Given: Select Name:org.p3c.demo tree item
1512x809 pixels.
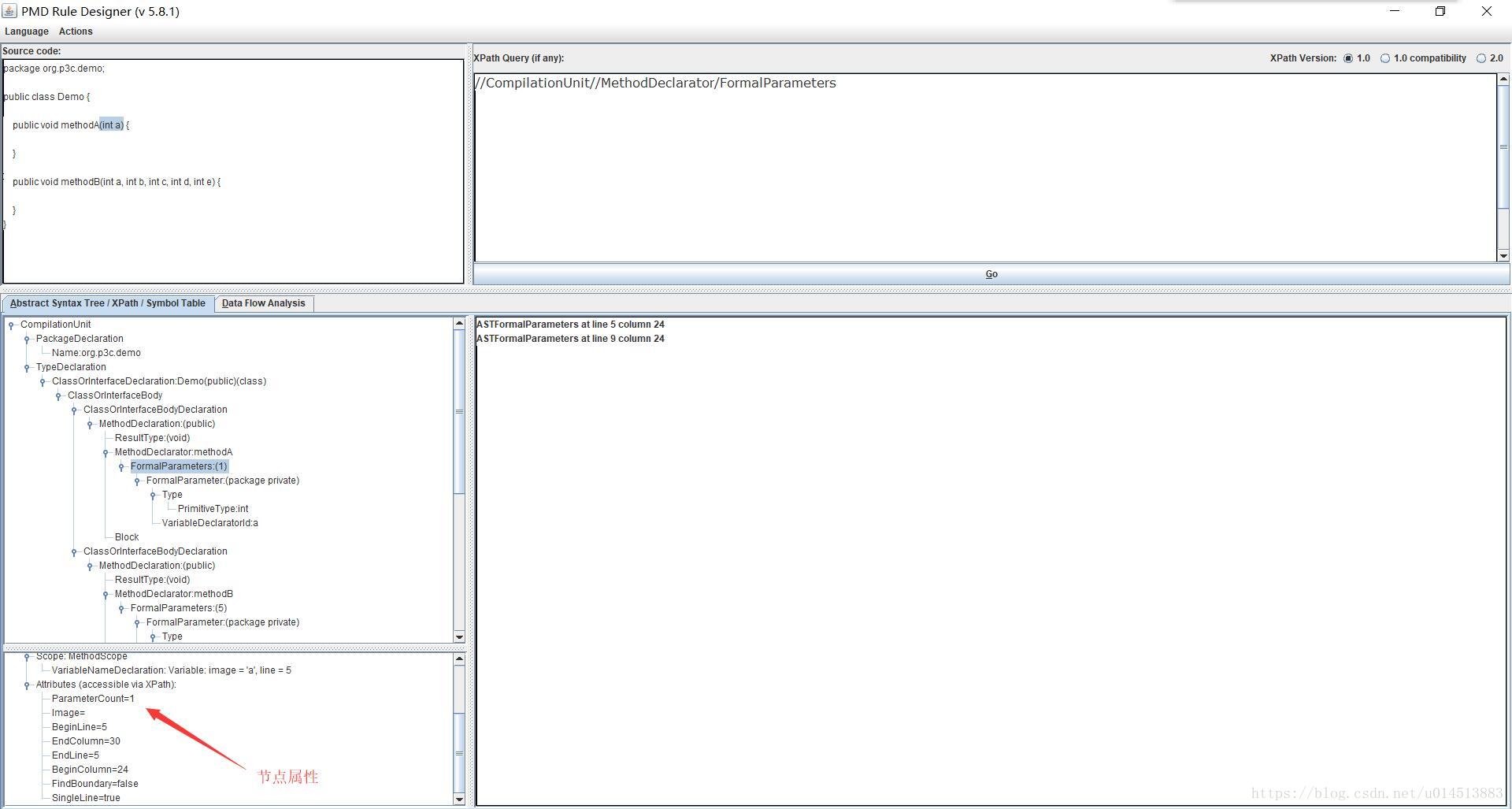Looking at the screenshot, I should (96, 353).
